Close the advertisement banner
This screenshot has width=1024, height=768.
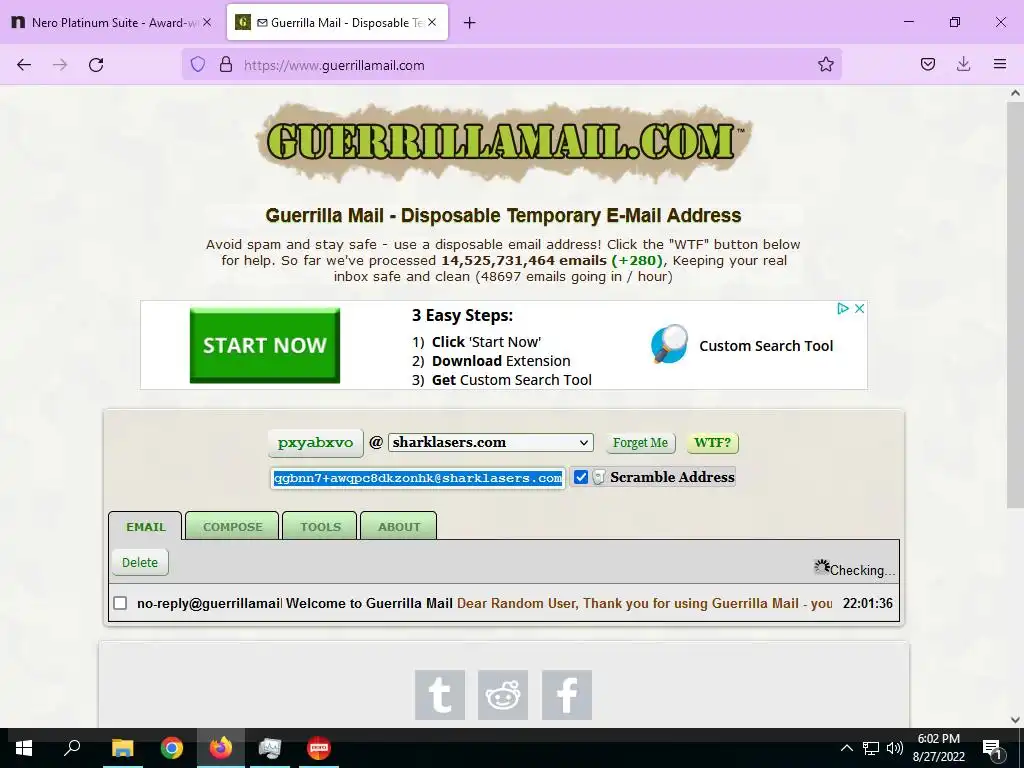coord(859,308)
